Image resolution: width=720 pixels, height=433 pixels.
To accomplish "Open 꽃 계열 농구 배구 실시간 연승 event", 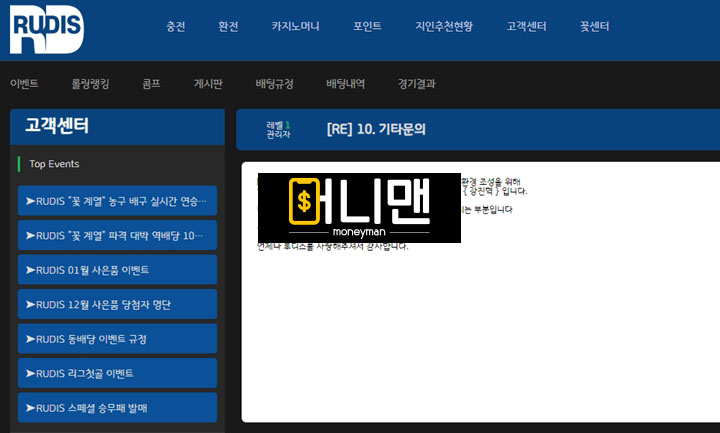I will (x=118, y=201).
